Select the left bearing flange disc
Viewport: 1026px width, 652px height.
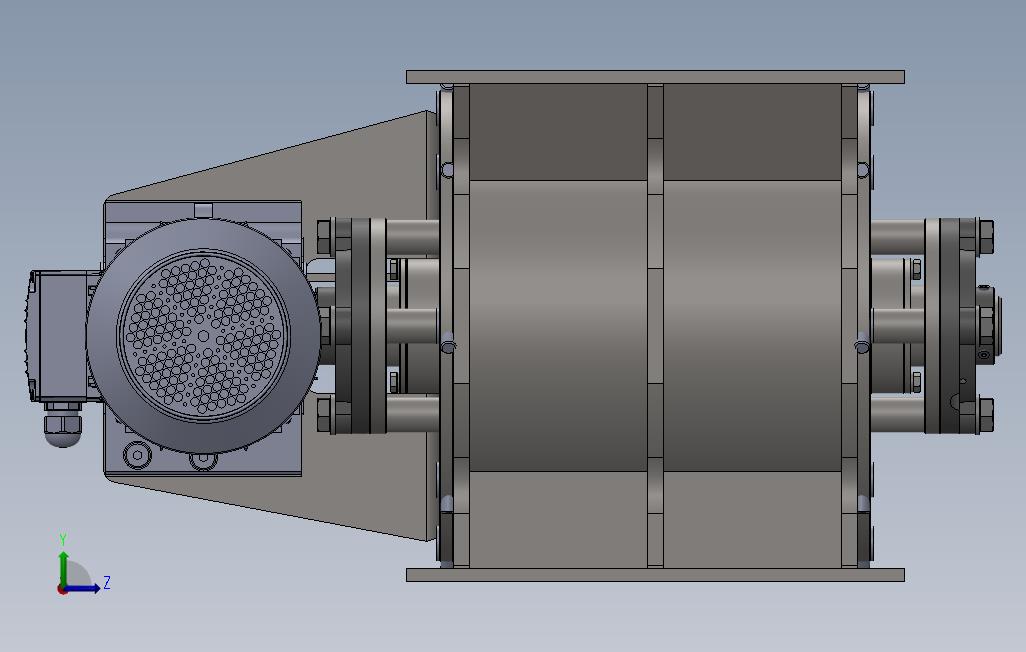[361, 325]
